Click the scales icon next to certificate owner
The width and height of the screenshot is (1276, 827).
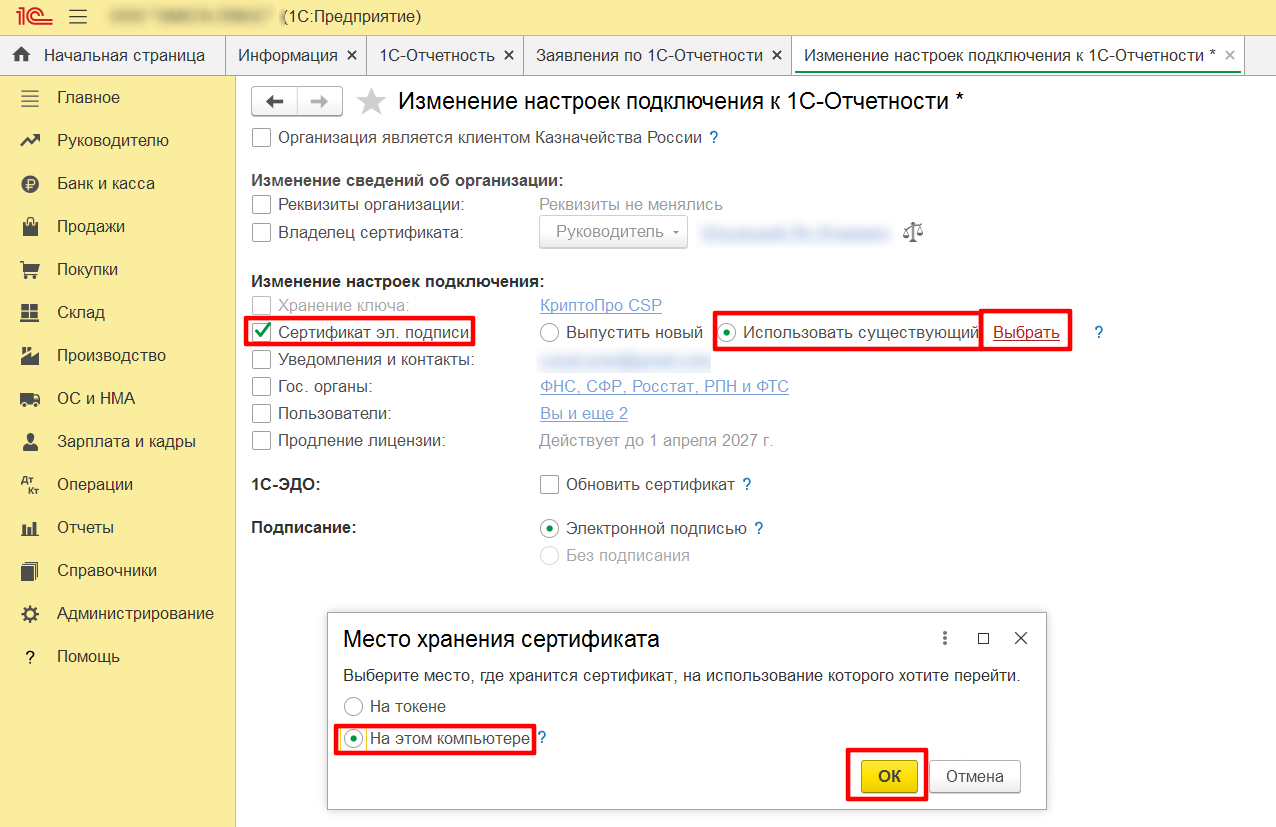pos(912,232)
